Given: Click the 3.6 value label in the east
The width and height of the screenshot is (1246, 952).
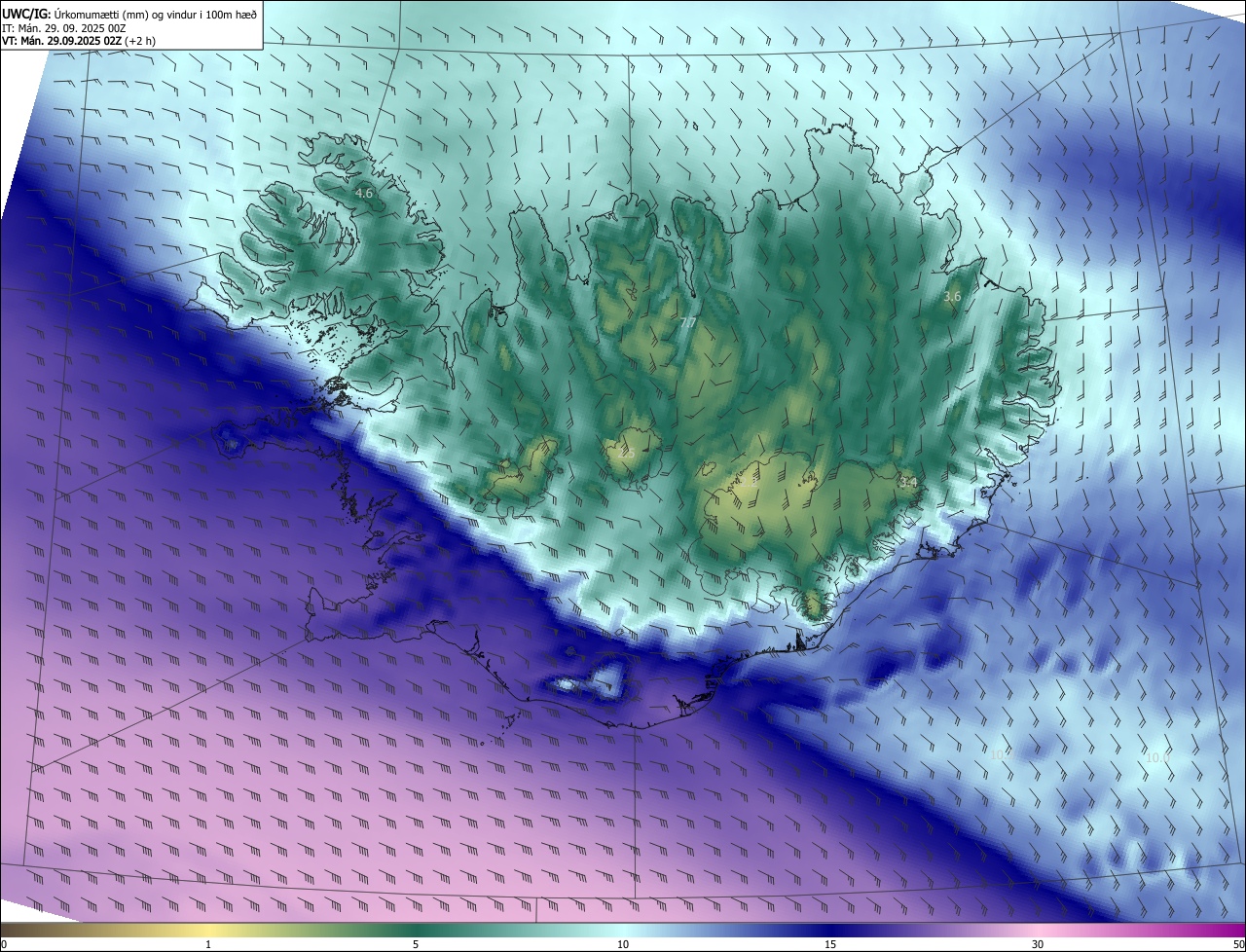Looking at the screenshot, I should pos(952,296).
